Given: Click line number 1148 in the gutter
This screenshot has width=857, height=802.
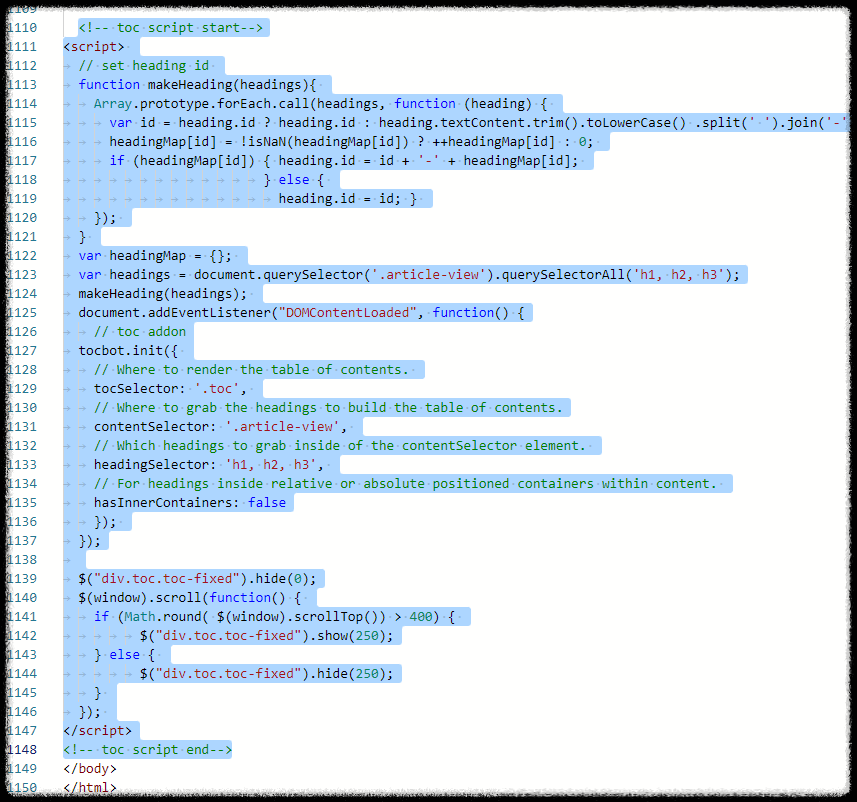Looking at the screenshot, I should click(22, 750).
